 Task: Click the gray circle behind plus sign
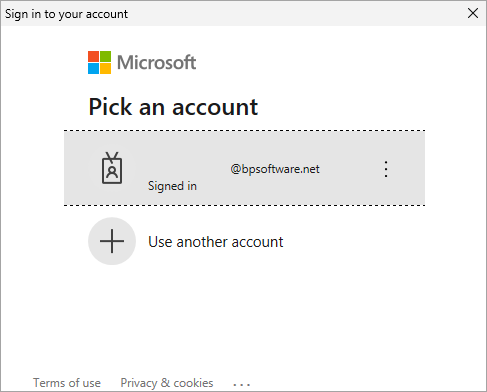point(112,241)
